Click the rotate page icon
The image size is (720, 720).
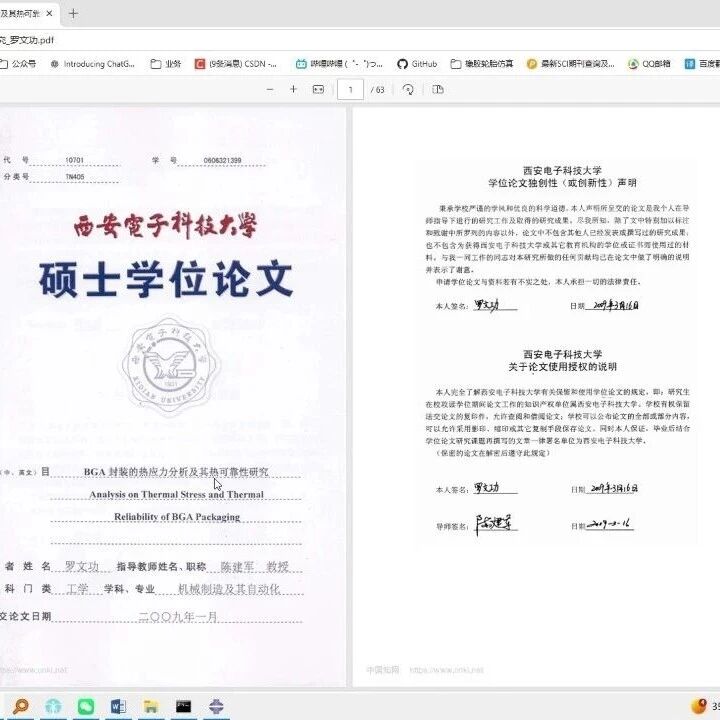pyautogui.click(x=408, y=90)
